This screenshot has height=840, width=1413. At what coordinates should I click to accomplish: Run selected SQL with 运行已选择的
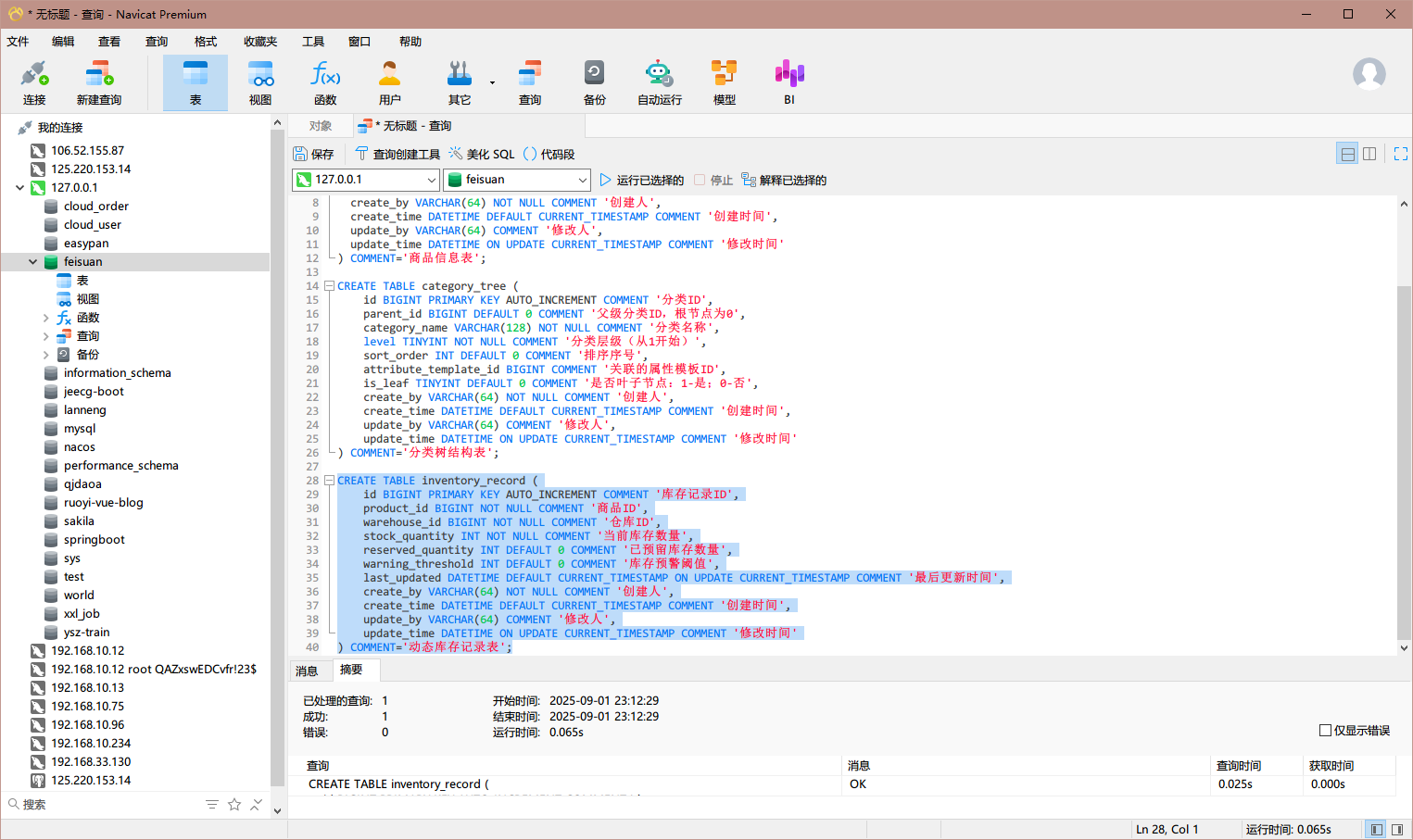(641, 180)
